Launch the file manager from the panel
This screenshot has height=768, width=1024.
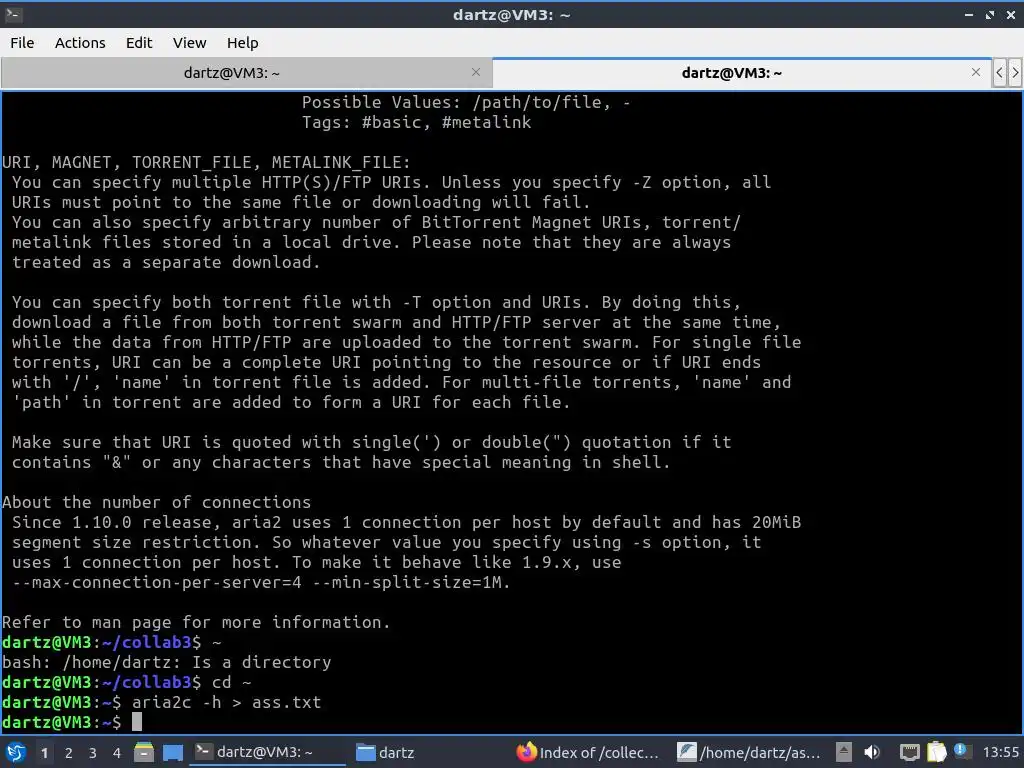144,752
